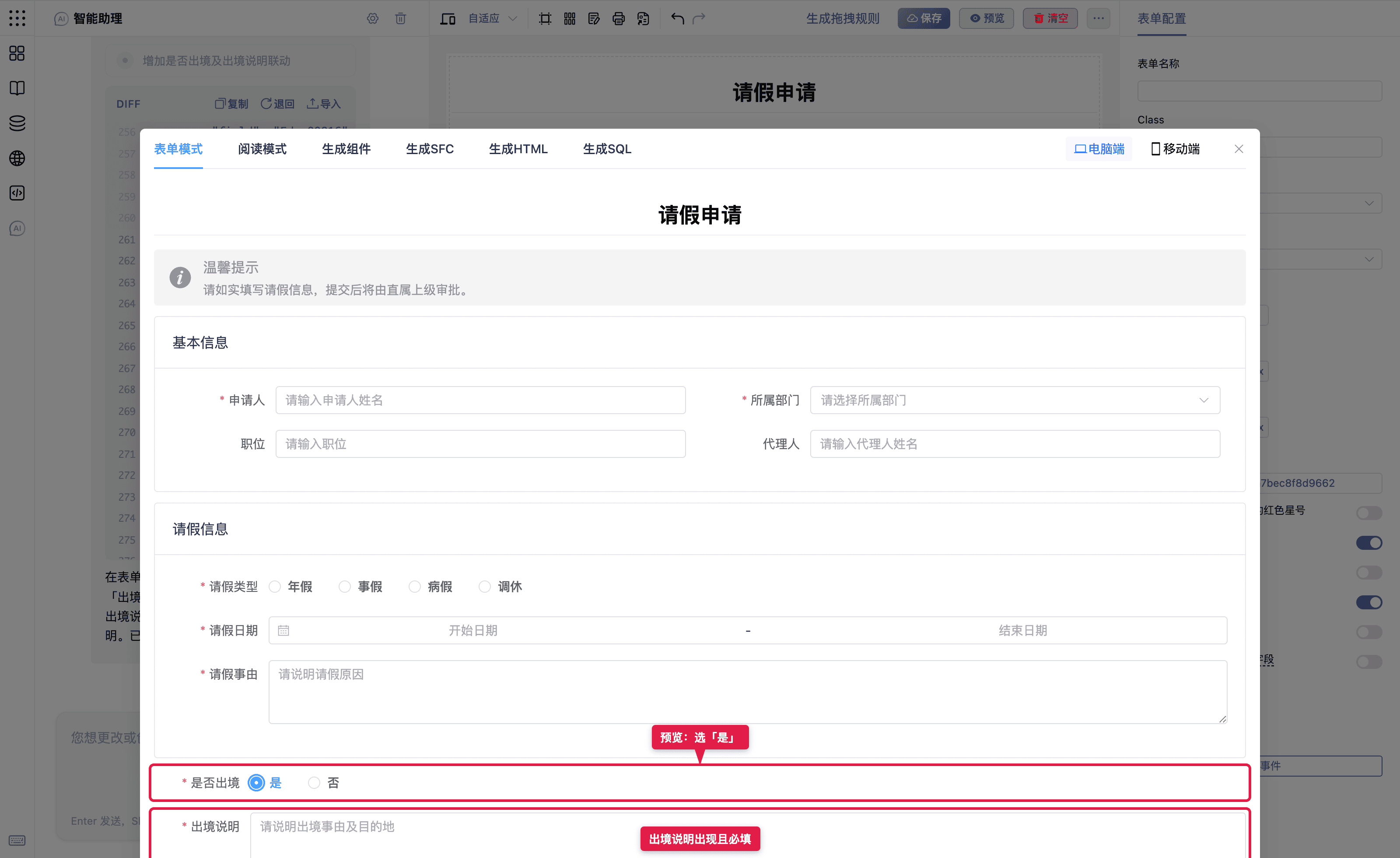Click 生成拖拽规则 link

pyautogui.click(x=843, y=18)
